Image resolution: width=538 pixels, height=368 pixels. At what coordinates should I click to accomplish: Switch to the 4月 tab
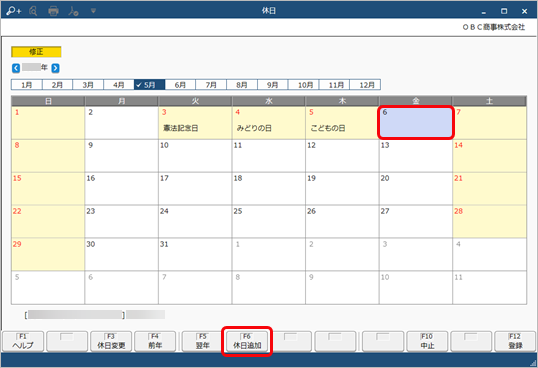pyautogui.click(x=119, y=85)
